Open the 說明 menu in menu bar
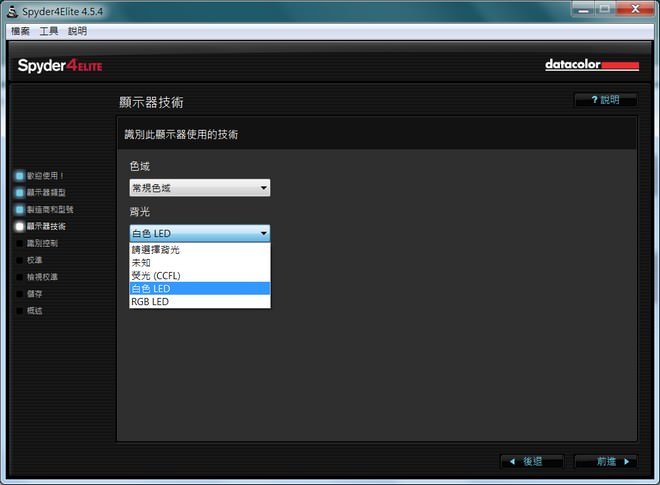The image size is (660, 485). 77,31
